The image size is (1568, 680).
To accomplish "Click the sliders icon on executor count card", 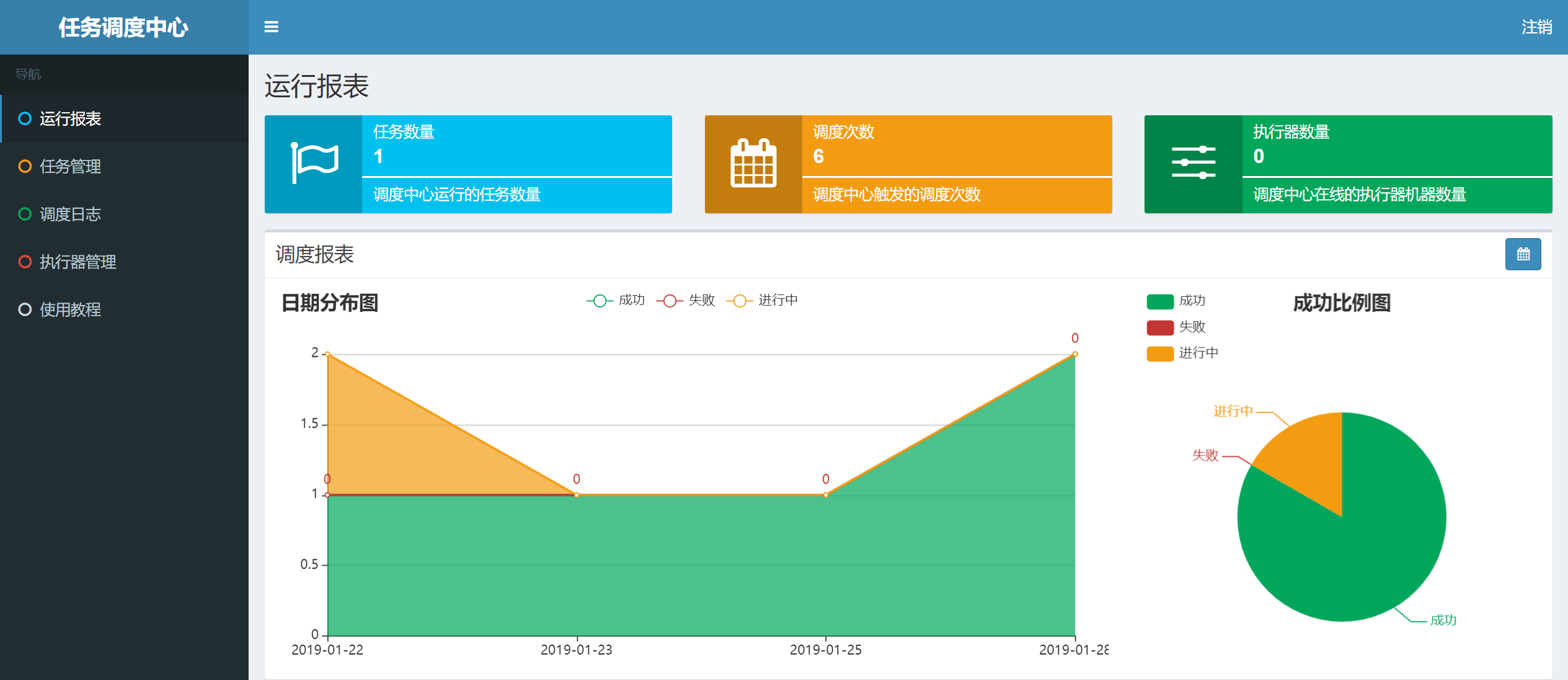I will click(x=1193, y=164).
